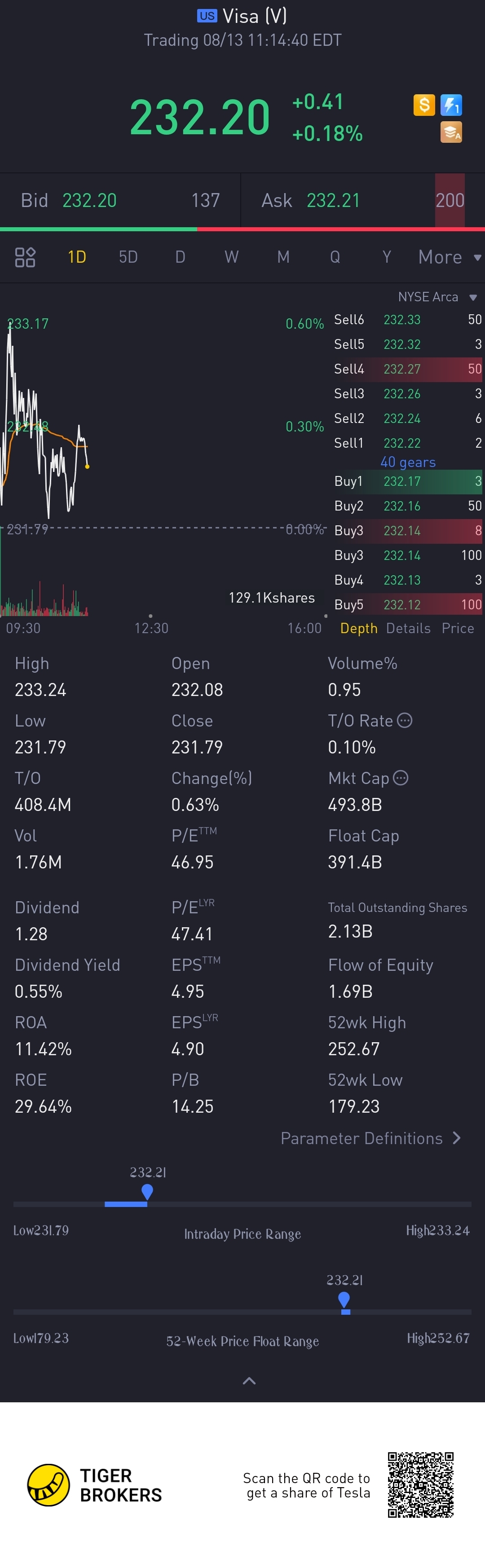
Task: Tap the 129.1Kshares volume label
Action: click(271, 598)
